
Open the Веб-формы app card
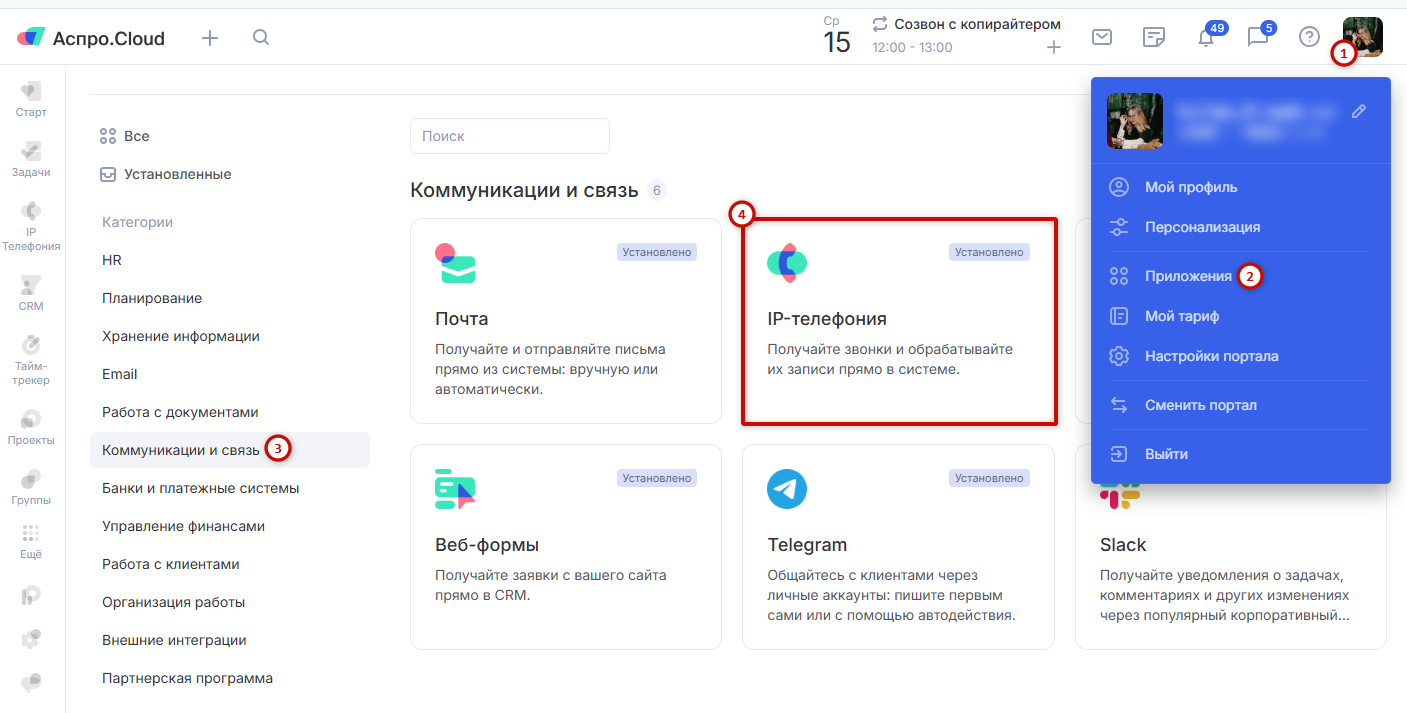(x=566, y=547)
